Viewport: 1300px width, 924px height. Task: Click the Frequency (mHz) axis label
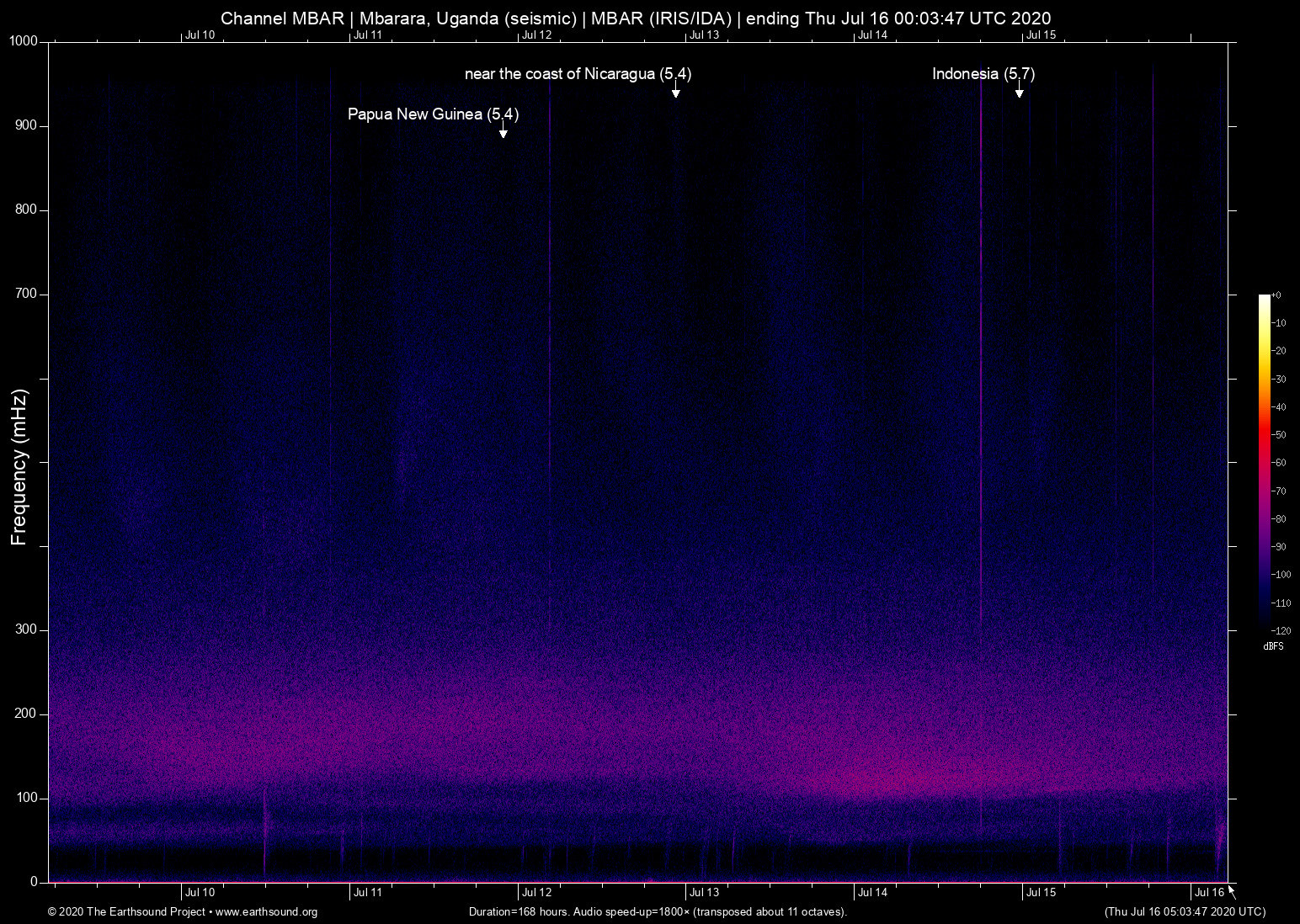(19, 467)
